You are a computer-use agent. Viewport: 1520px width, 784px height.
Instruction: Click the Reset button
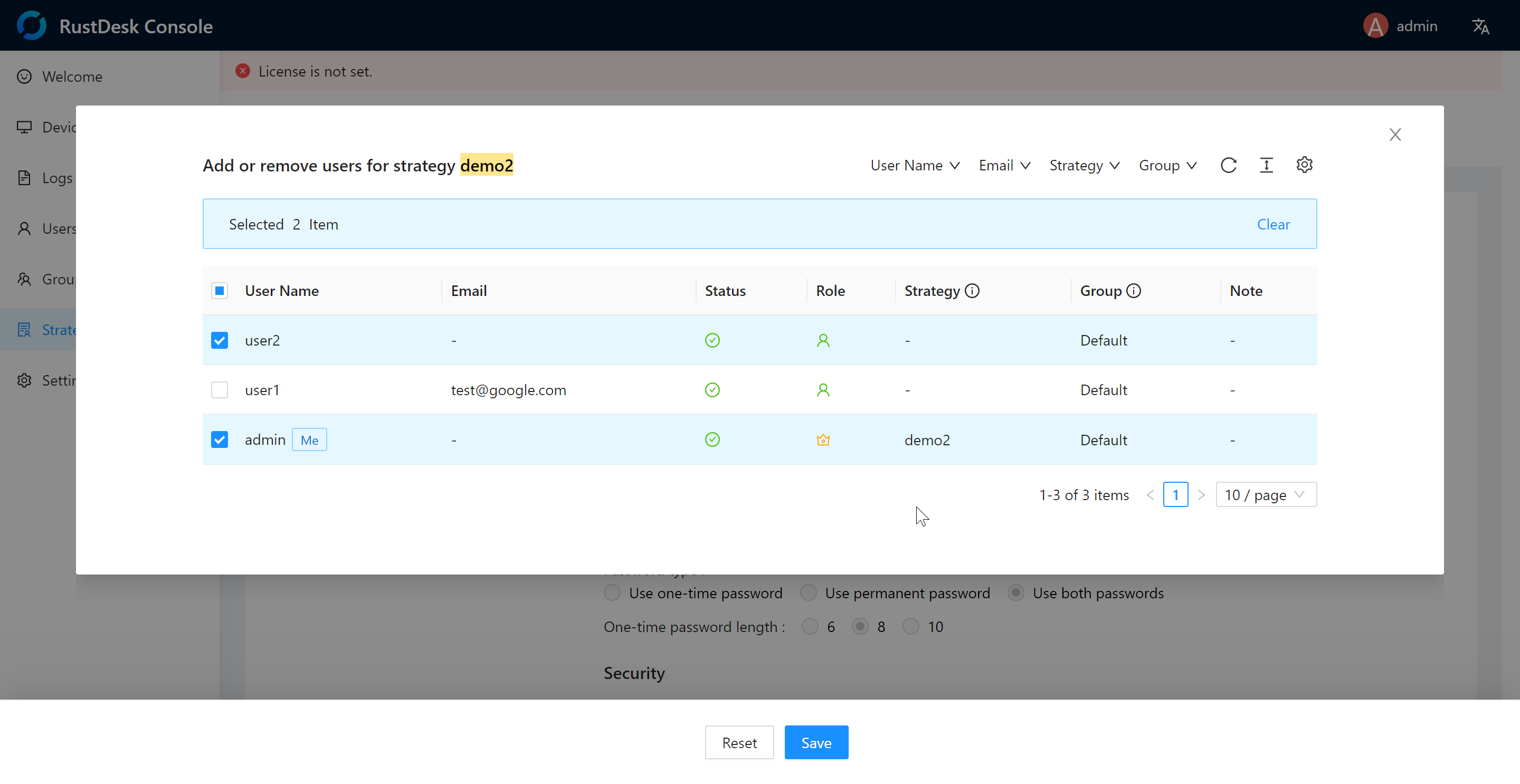pyautogui.click(x=739, y=743)
